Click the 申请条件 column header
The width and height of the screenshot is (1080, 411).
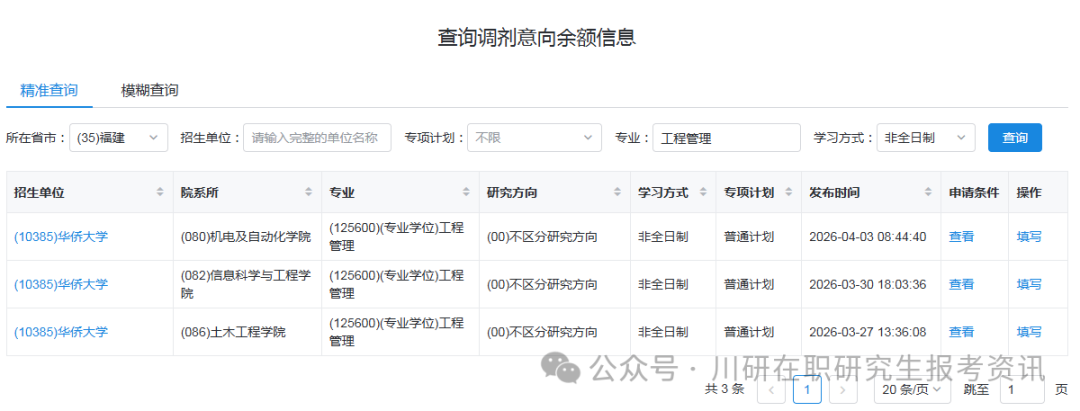click(x=974, y=192)
